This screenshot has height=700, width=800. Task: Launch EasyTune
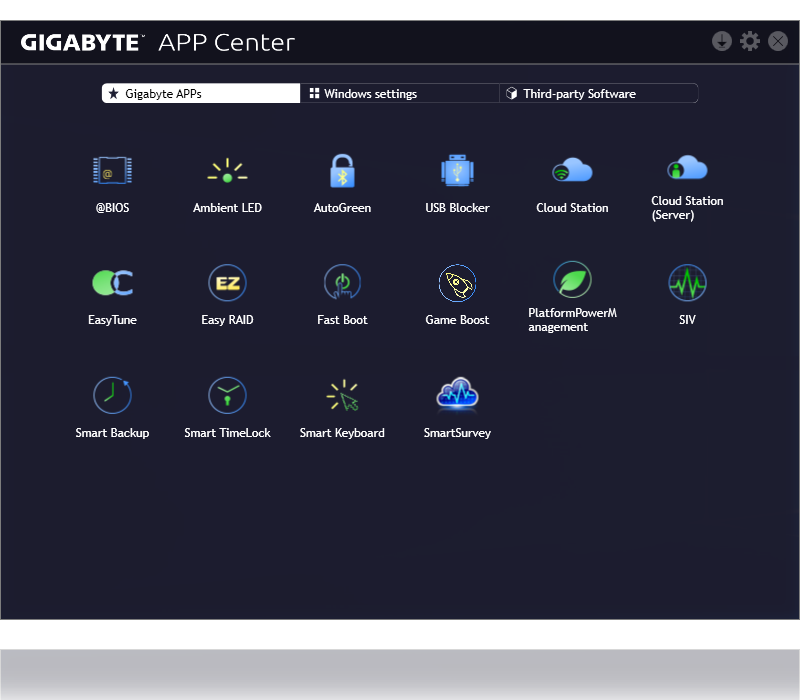pyautogui.click(x=112, y=284)
